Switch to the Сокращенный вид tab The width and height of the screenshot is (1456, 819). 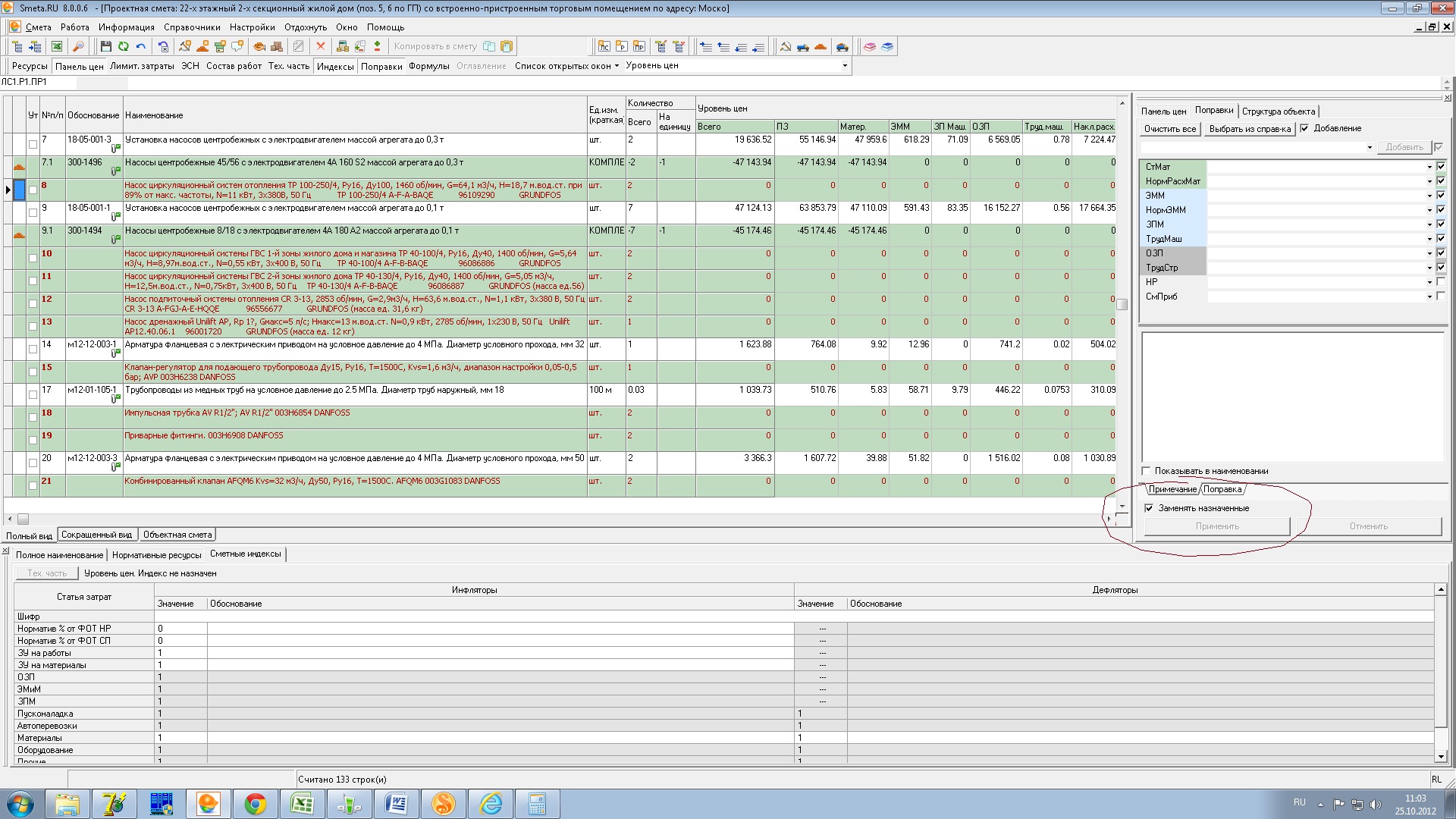(x=96, y=535)
